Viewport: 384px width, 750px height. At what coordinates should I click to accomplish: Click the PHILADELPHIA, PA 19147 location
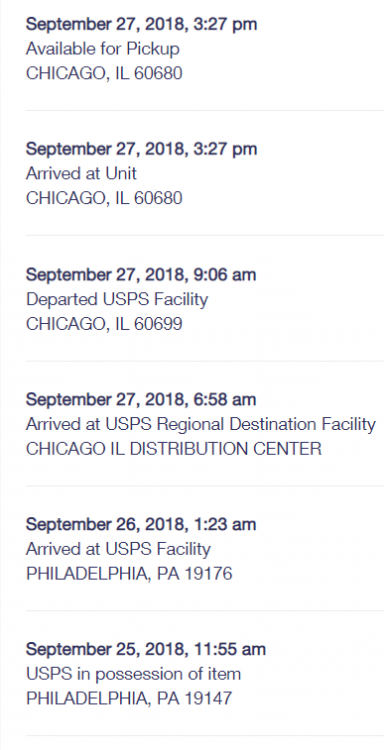[129, 698]
